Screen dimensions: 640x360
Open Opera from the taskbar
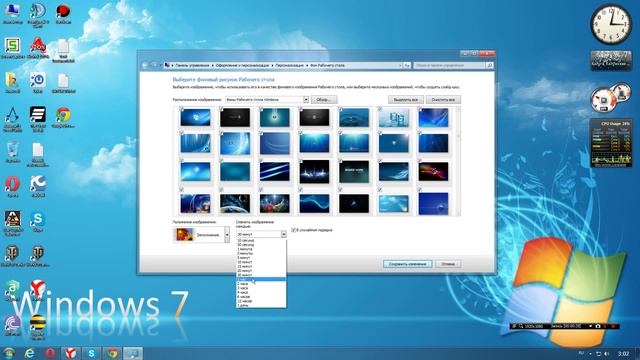[50, 353]
